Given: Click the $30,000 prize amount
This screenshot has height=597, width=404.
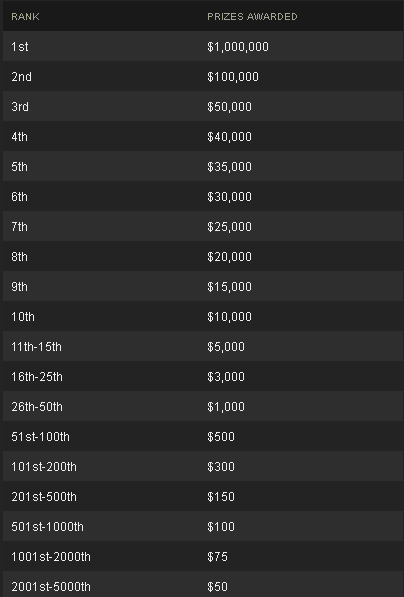Looking at the screenshot, I should pos(229,197).
